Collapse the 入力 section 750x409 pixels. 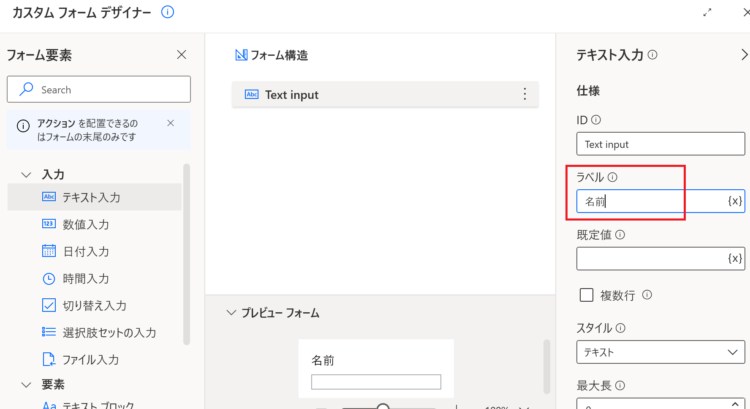[x=26, y=175]
